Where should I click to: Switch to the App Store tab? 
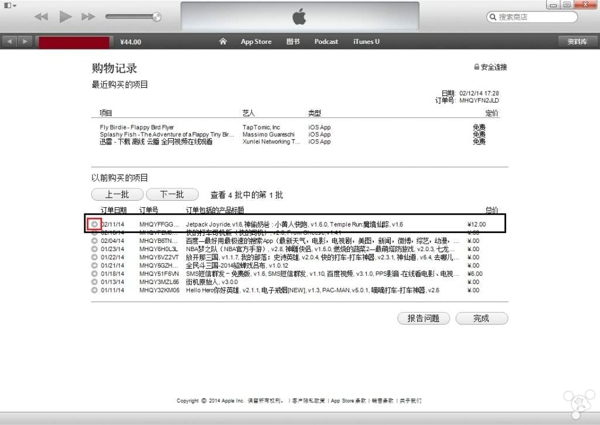256,41
